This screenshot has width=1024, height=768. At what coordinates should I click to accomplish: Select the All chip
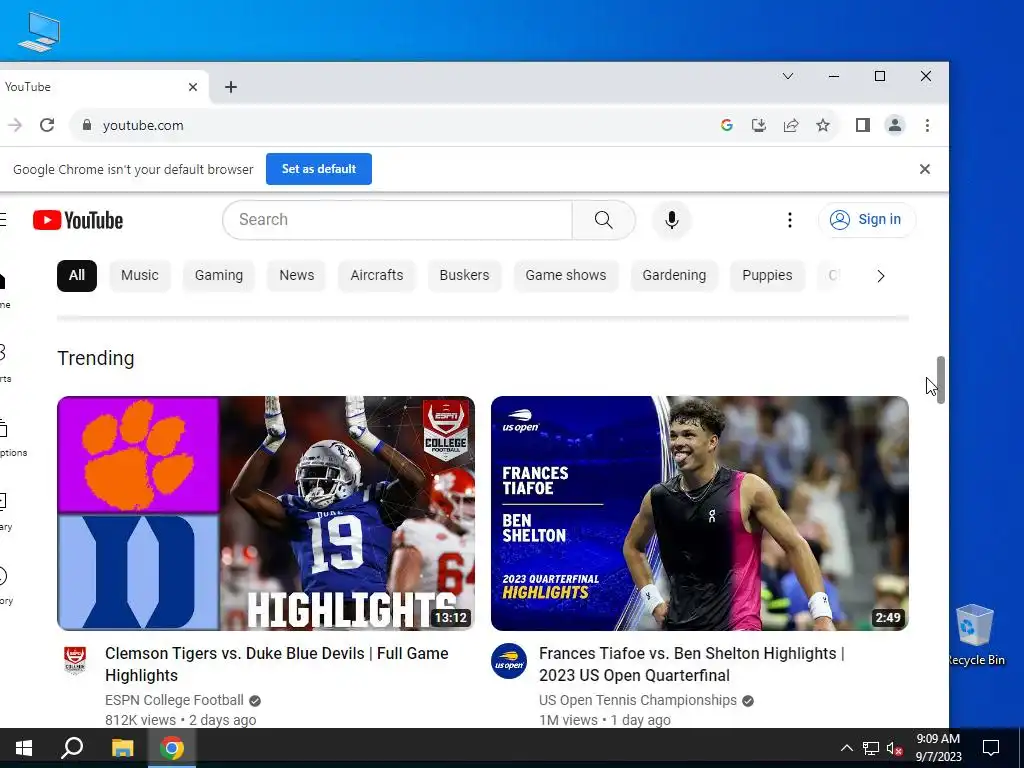77,276
